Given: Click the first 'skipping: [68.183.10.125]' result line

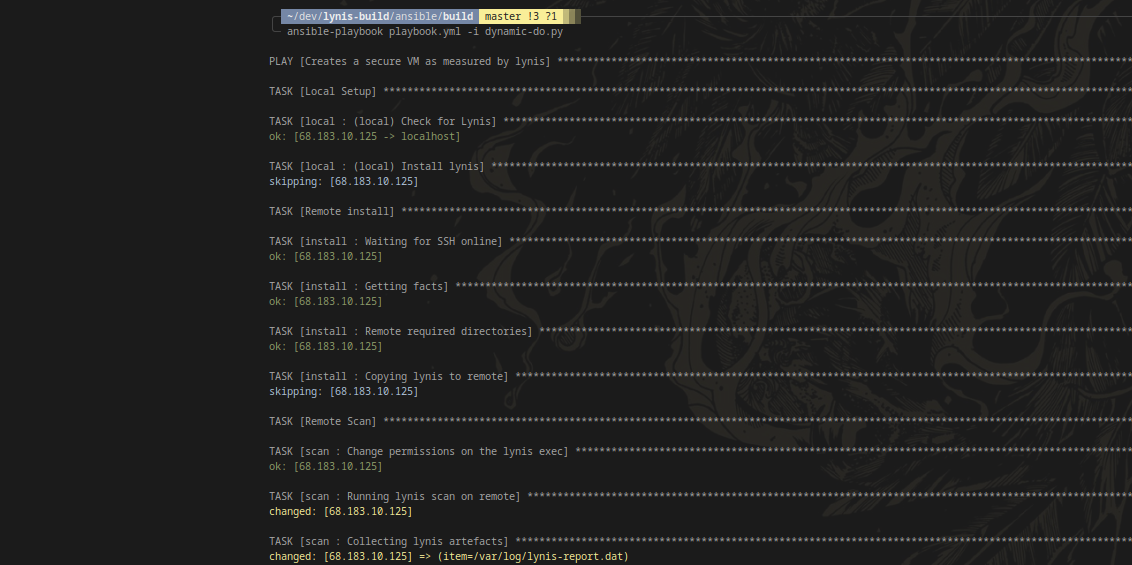Looking at the screenshot, I should tap(344, 182).
